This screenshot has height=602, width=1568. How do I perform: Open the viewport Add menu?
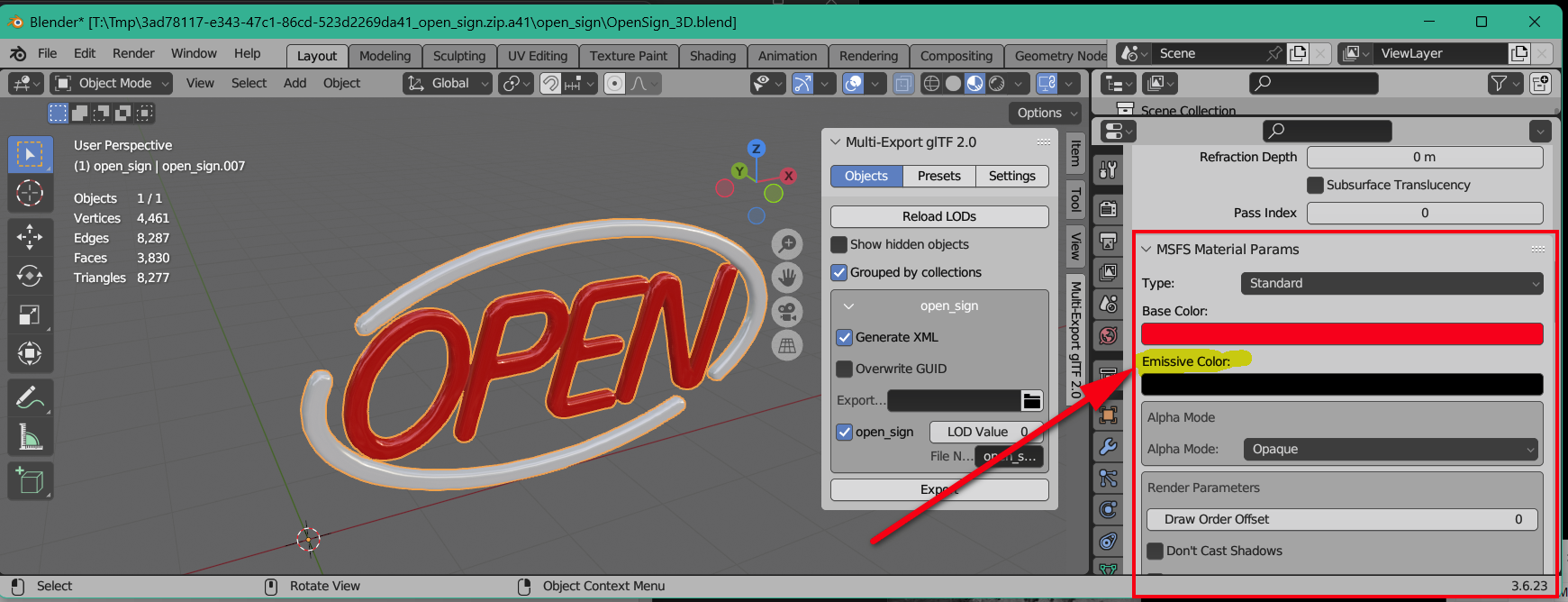pos(295,83)
